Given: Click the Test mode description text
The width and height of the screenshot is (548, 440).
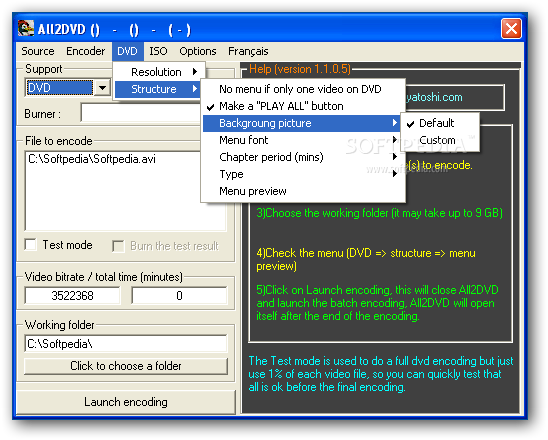Looking at the screenshot, I should coord(381,374).
